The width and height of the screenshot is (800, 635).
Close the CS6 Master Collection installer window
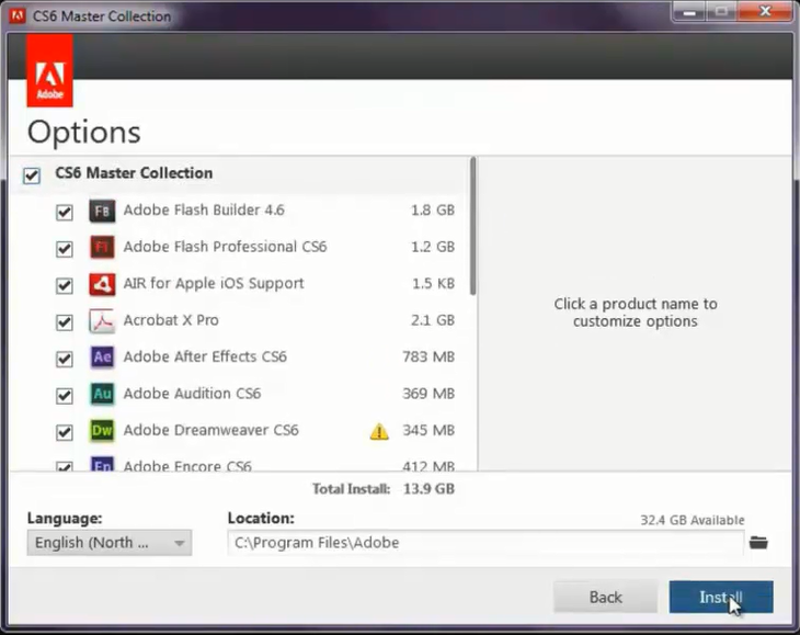click(x=765, y=11)
